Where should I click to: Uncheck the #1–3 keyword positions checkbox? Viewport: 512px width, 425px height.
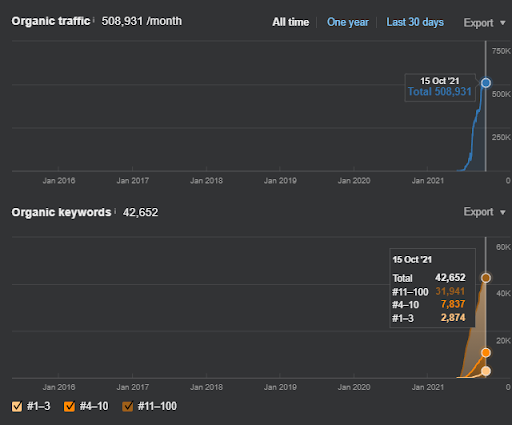tap(17, 406)
